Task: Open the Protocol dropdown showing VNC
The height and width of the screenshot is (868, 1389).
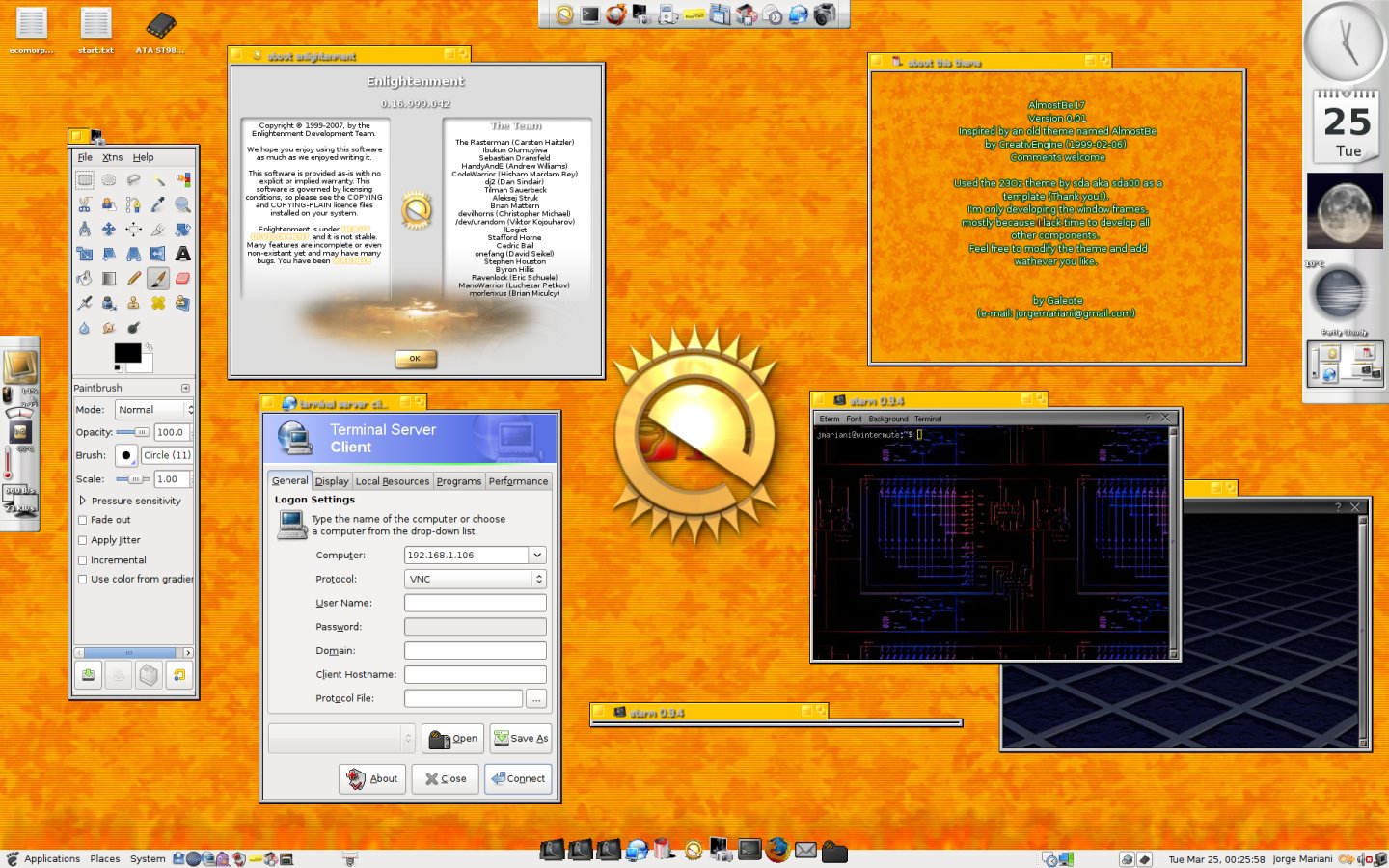Action: click(x=475, y=579)
